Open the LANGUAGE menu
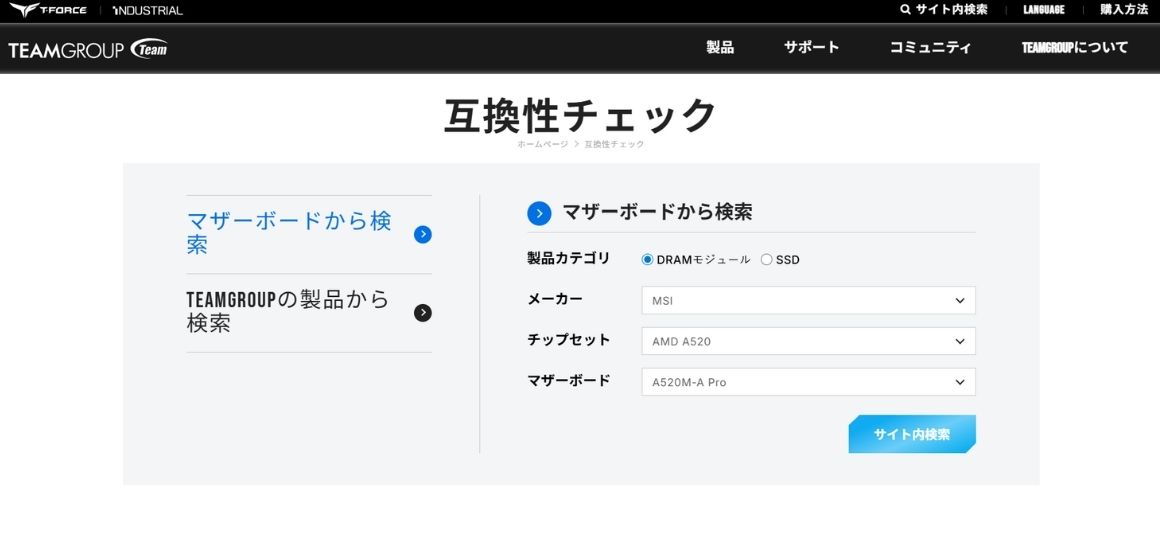The width and height of the screenshot is (1160, 550). [1044, 10]
